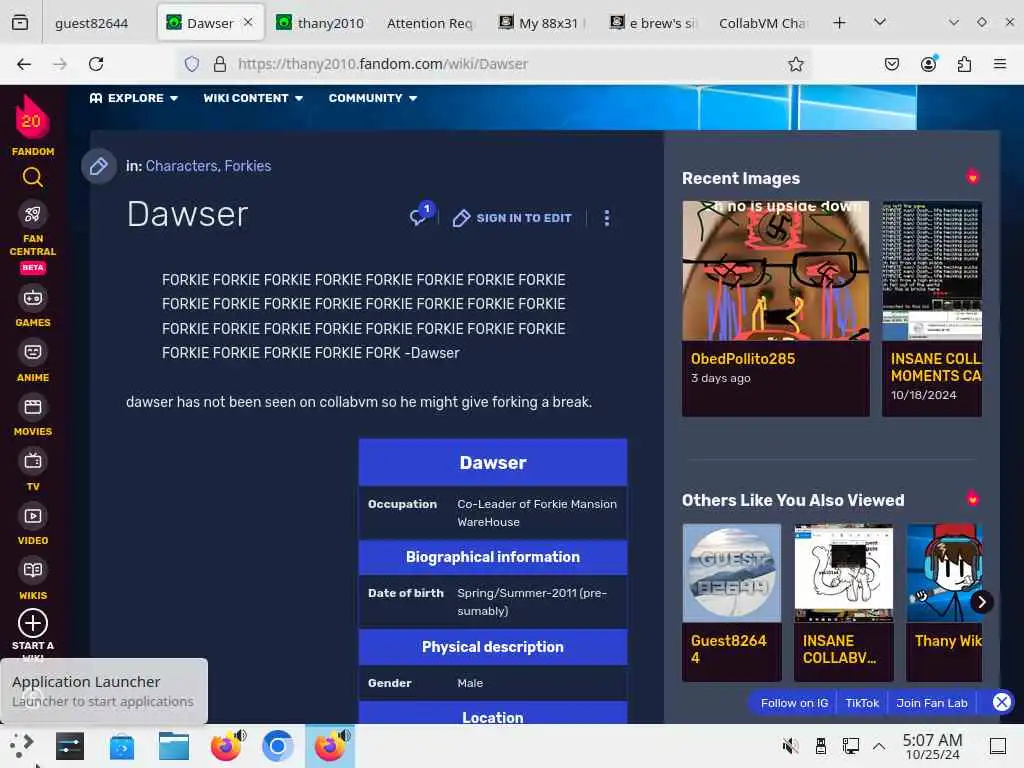1024x768 pixels.
Task: Open the Wikis book icon
Action: pyautogui.click(x=33, y=570)
